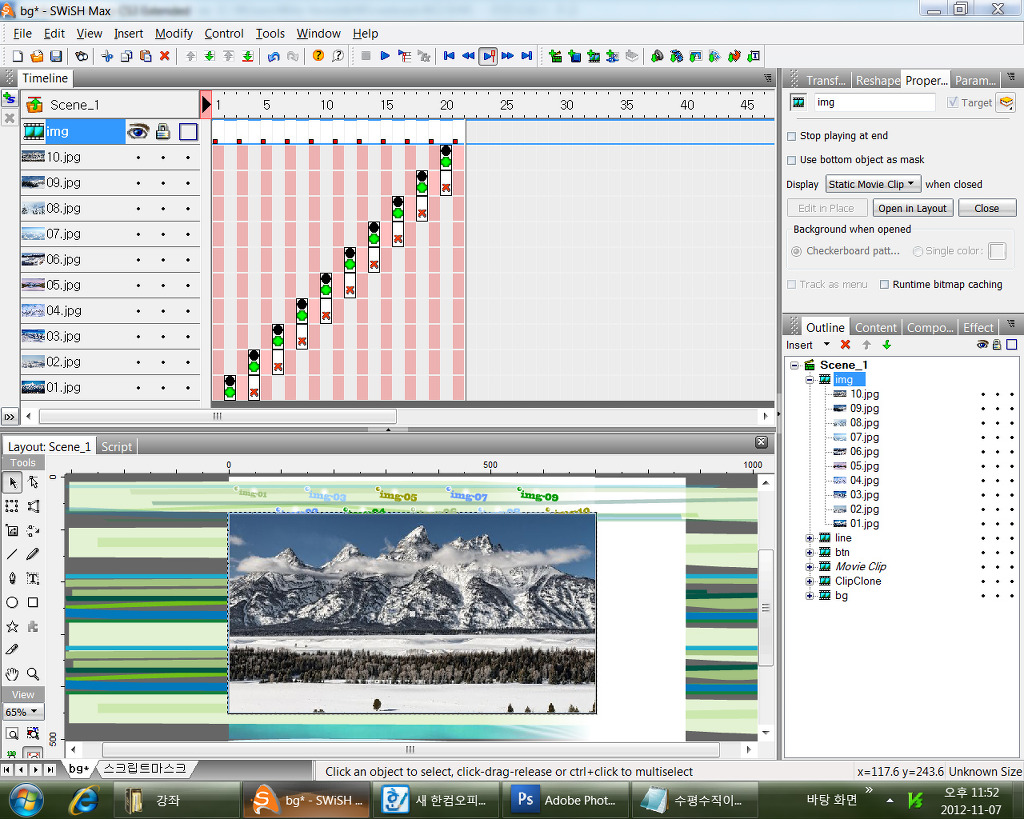Select the Eyedropper tool

pyautogui.click(x=12, y=650)
